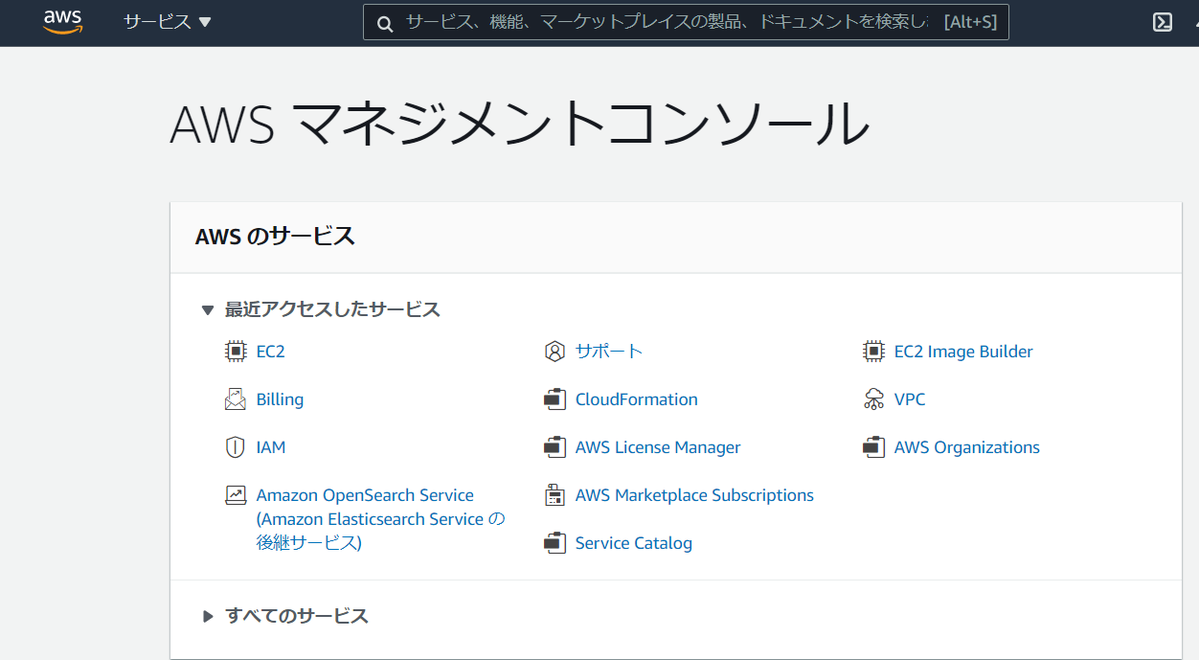The width and height of the screenshot is (1199, 660).
Task: Click the AWS Marketplace Subscriptions icon
Action: click(555, 495)
